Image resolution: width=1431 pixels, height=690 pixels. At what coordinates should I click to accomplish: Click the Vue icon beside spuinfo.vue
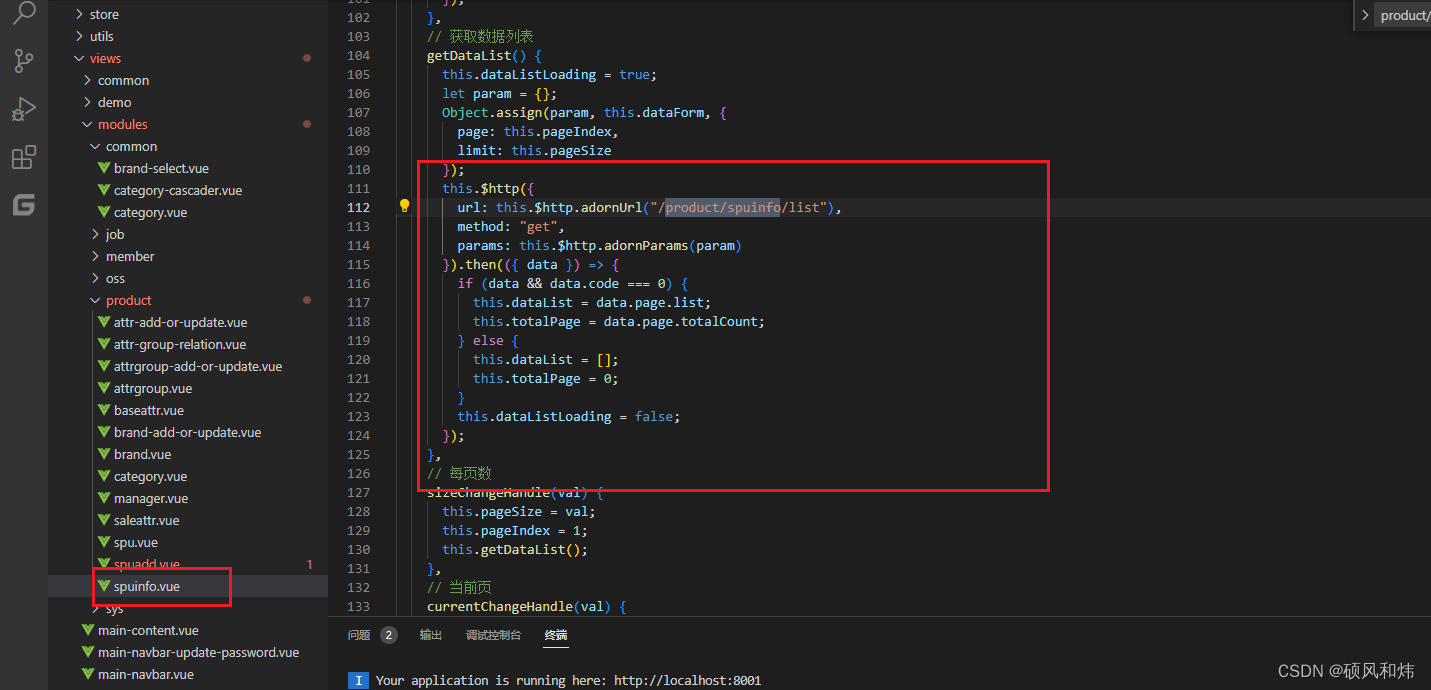click(x=104, y=586)
